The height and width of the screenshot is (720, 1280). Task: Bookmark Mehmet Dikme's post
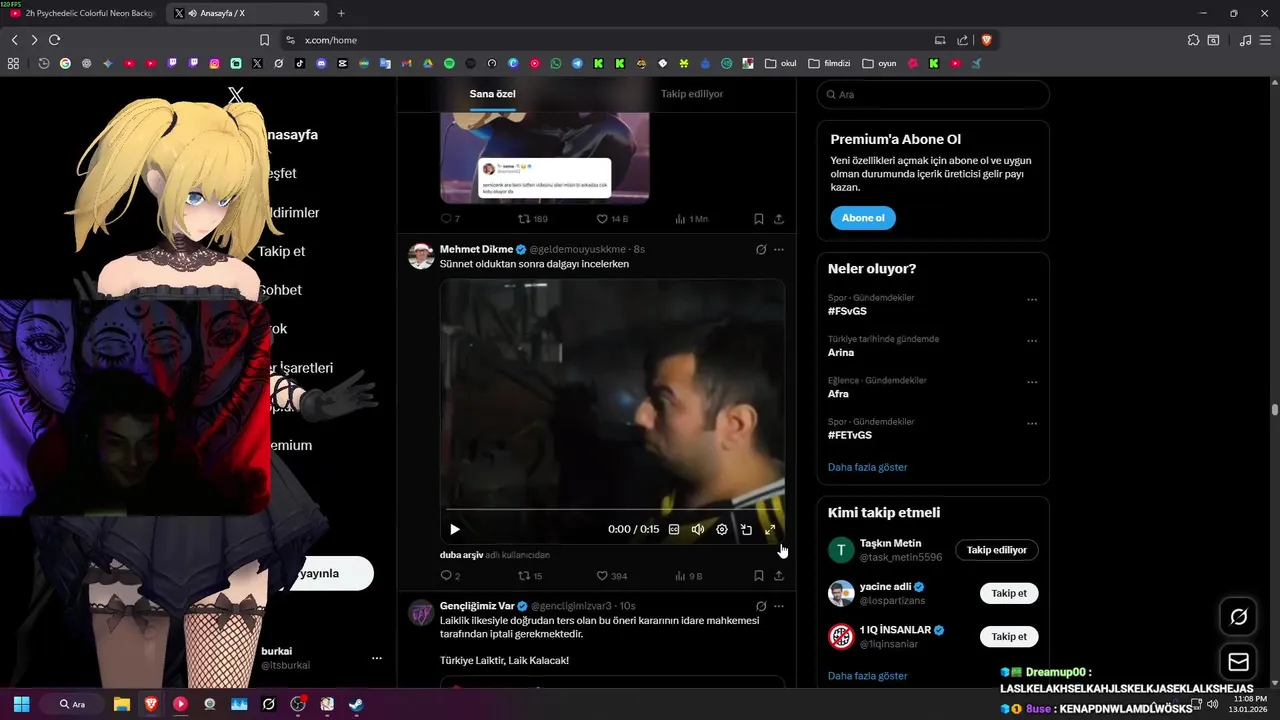759,576
